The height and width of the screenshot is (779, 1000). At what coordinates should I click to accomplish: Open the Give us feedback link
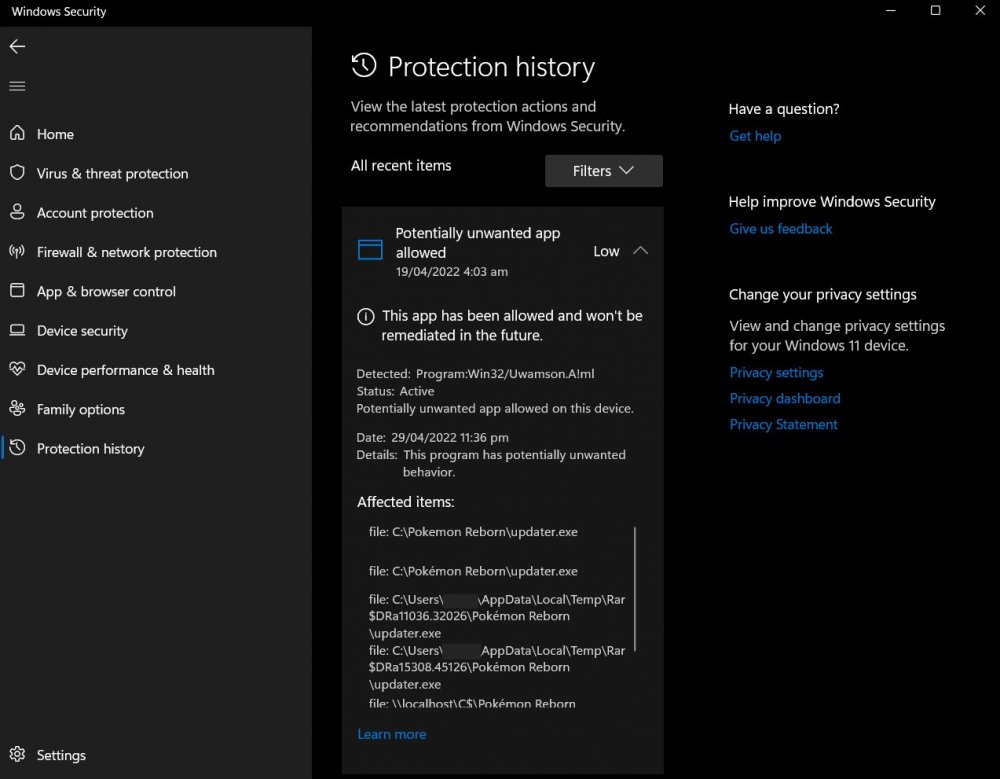781,229
